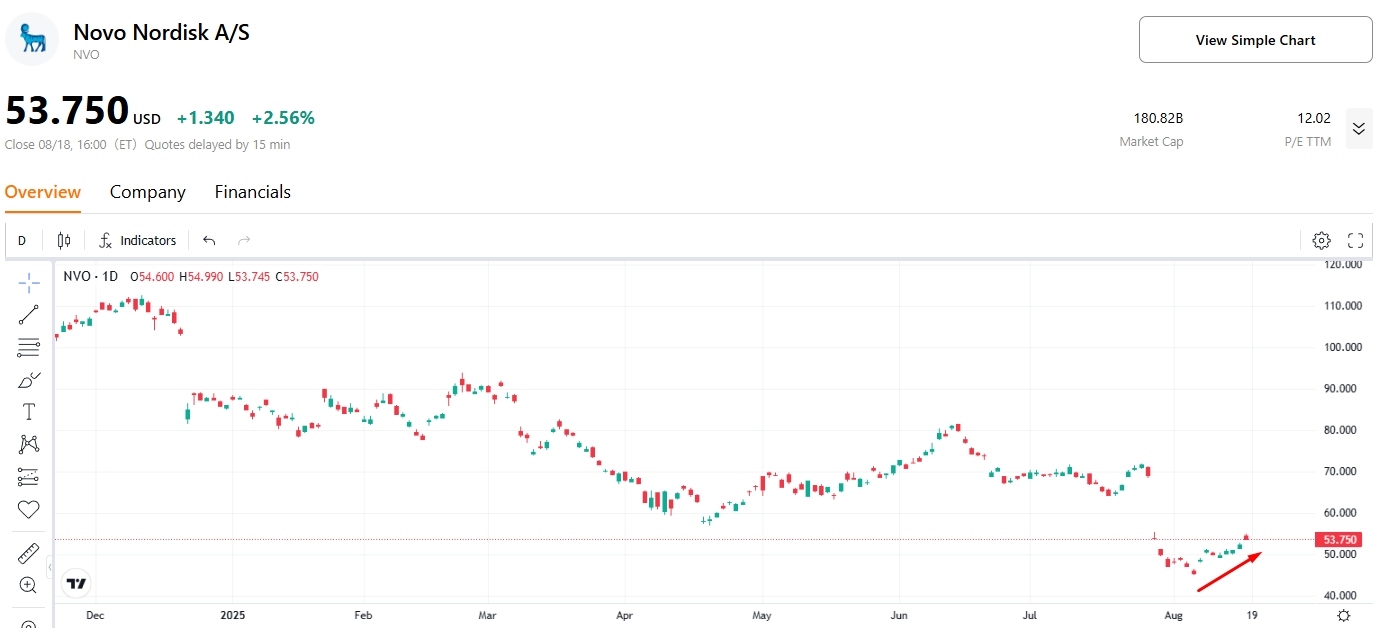Select the brush drawing tool
1381x633 pixels.
coord(29,380)
